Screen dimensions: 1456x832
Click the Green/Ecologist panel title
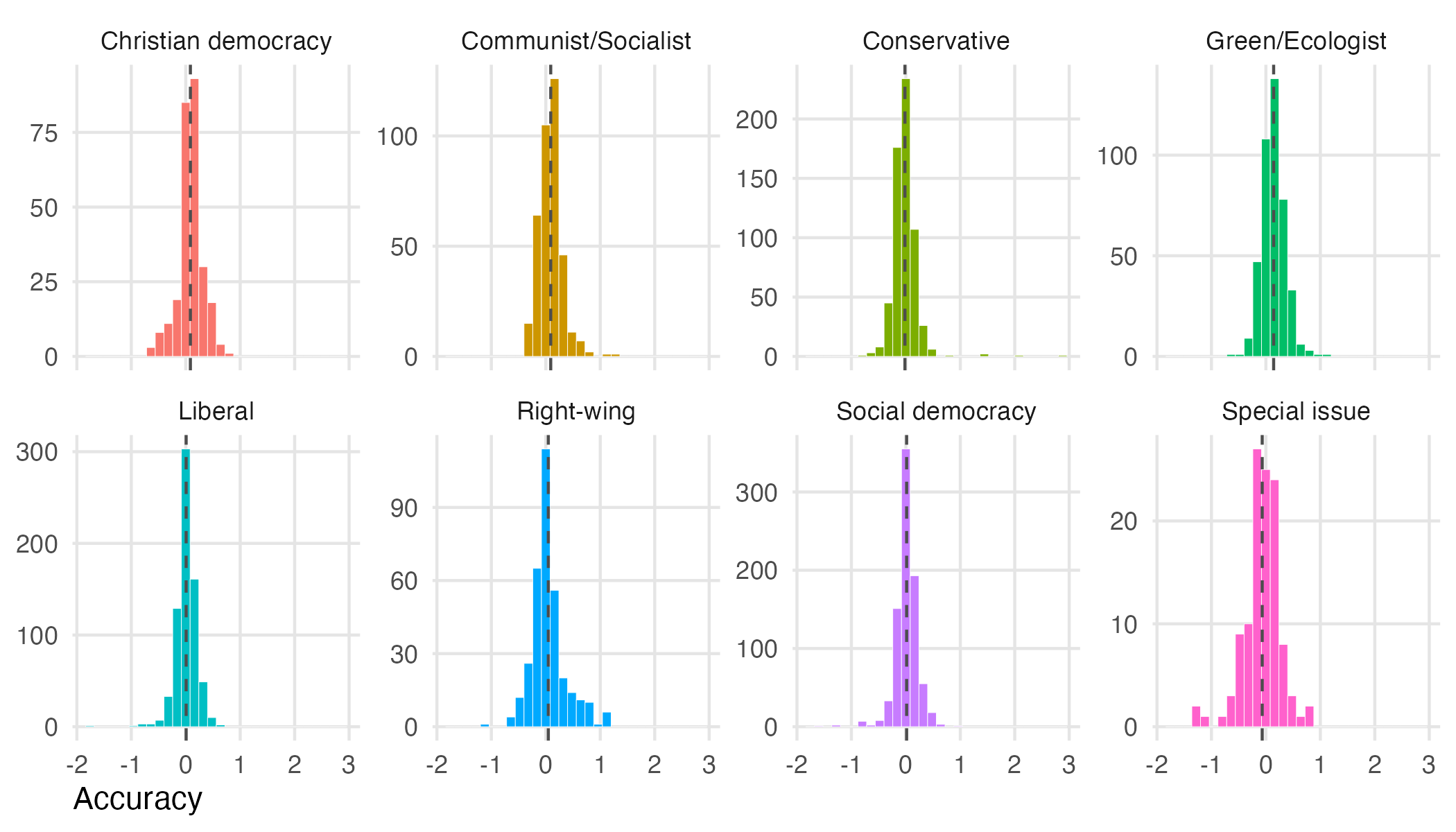click(1295, 41)
